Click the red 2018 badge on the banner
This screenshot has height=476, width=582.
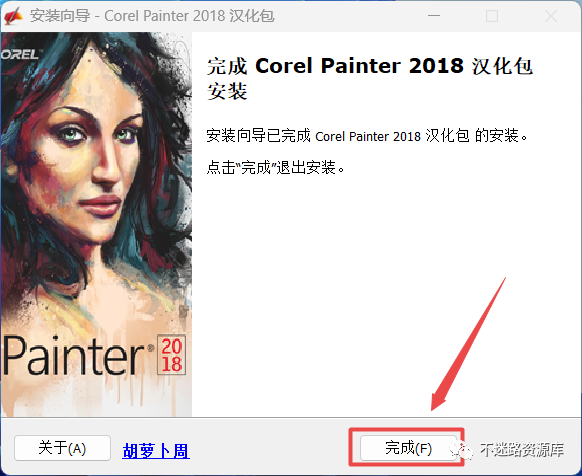tap(171, 355)
